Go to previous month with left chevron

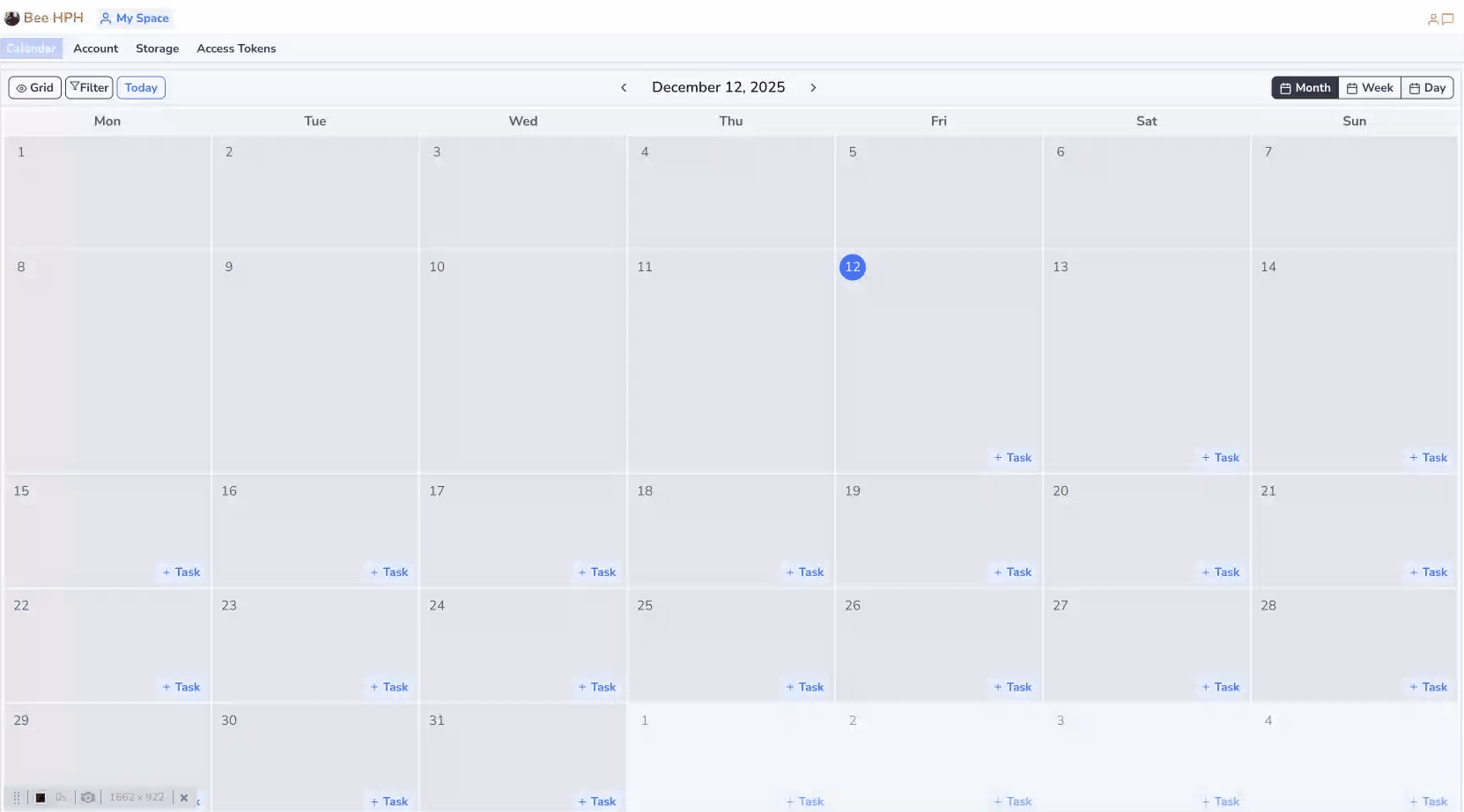click(x=624, y=87)
